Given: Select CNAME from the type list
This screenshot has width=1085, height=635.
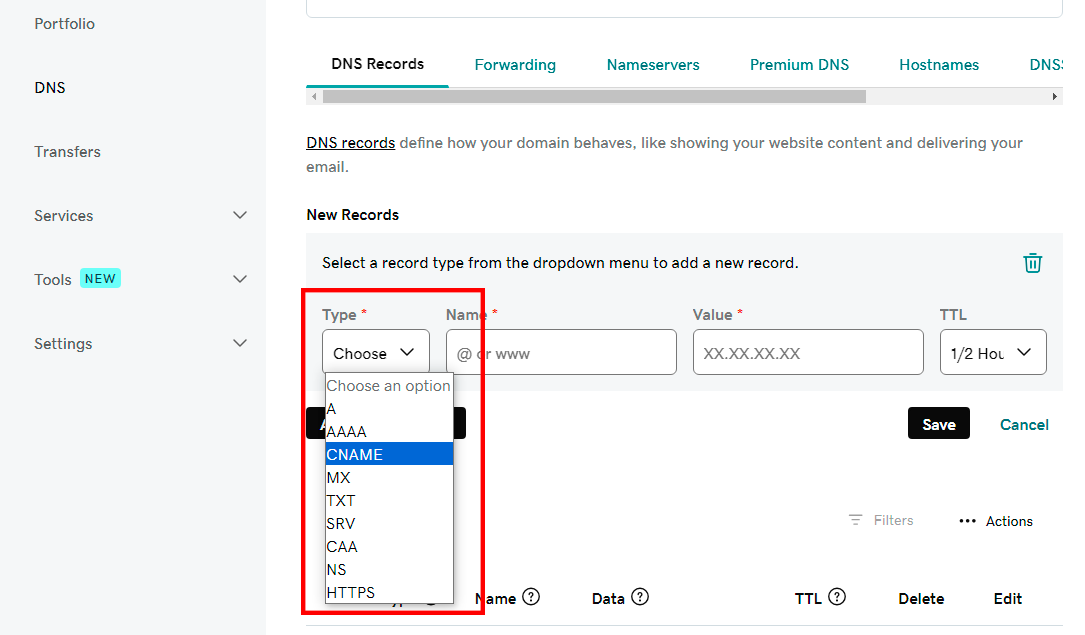Looking at the screenshot, I should point(389,455).
